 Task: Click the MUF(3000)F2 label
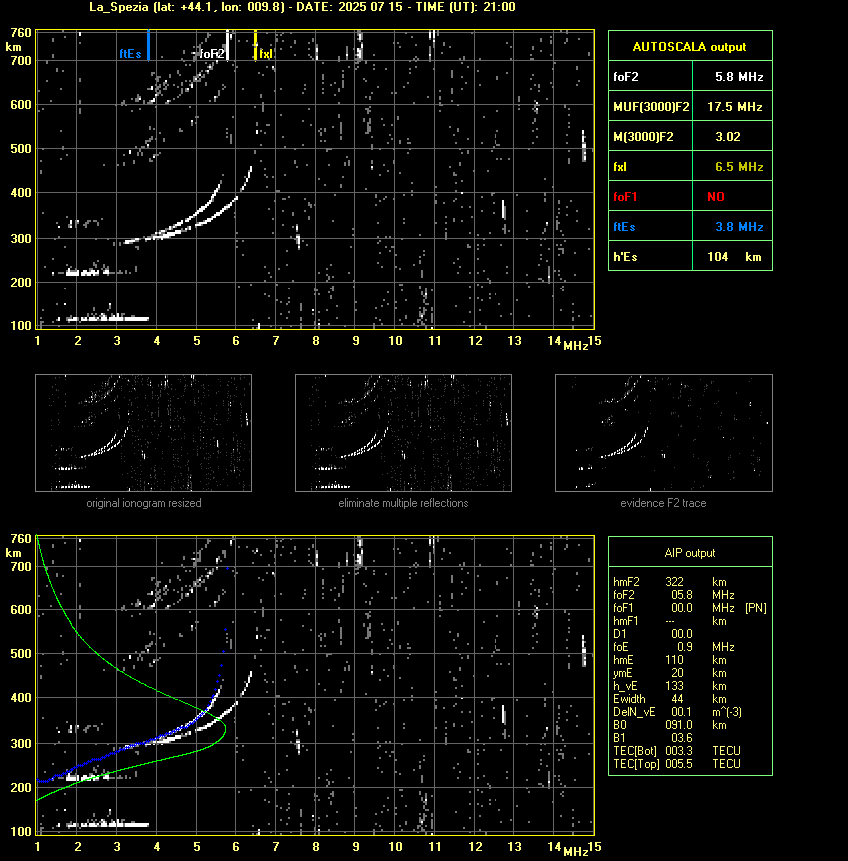pyautogui.click(x=651, y=107)
